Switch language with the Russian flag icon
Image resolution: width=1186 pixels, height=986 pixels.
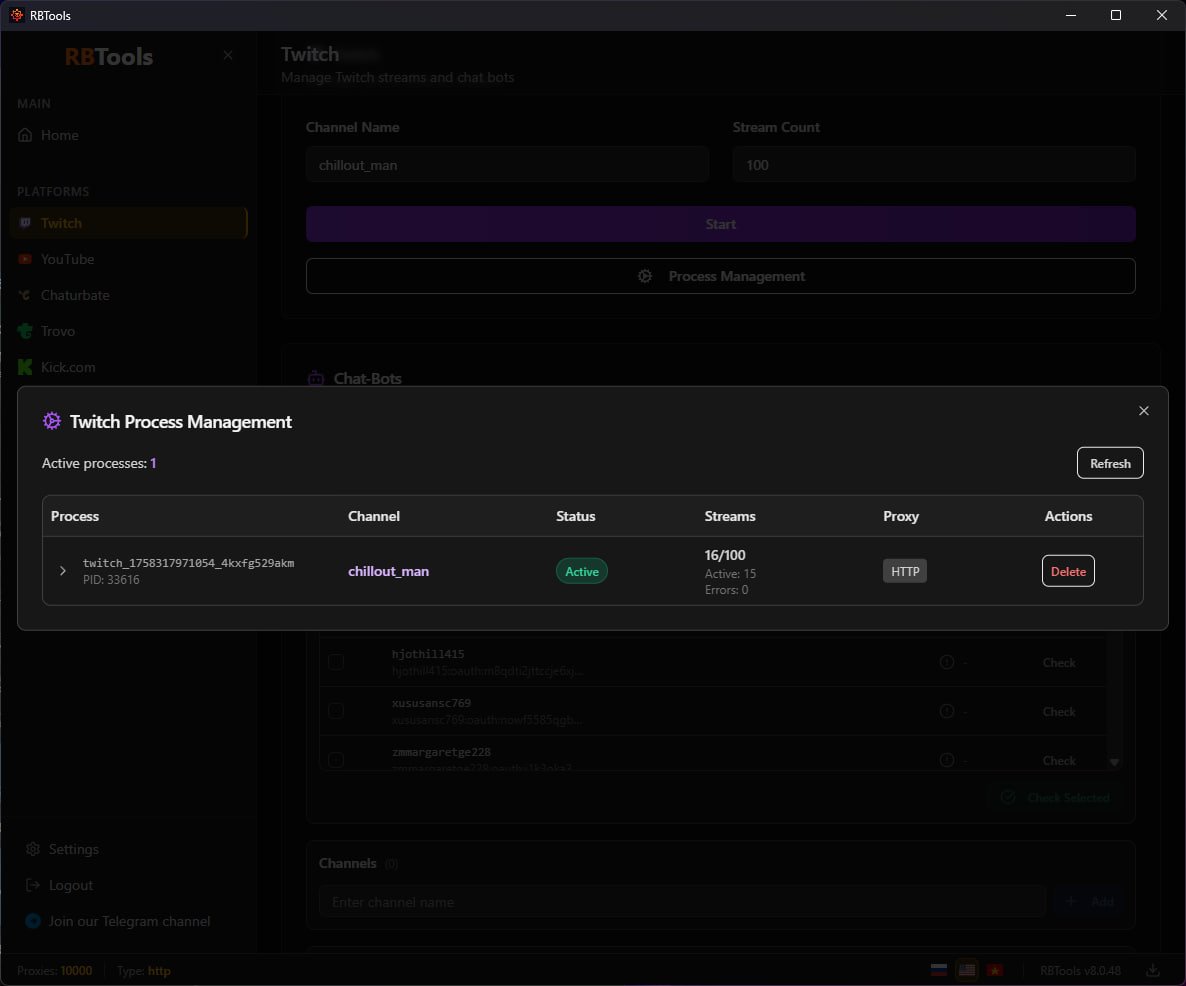(939, 970)
